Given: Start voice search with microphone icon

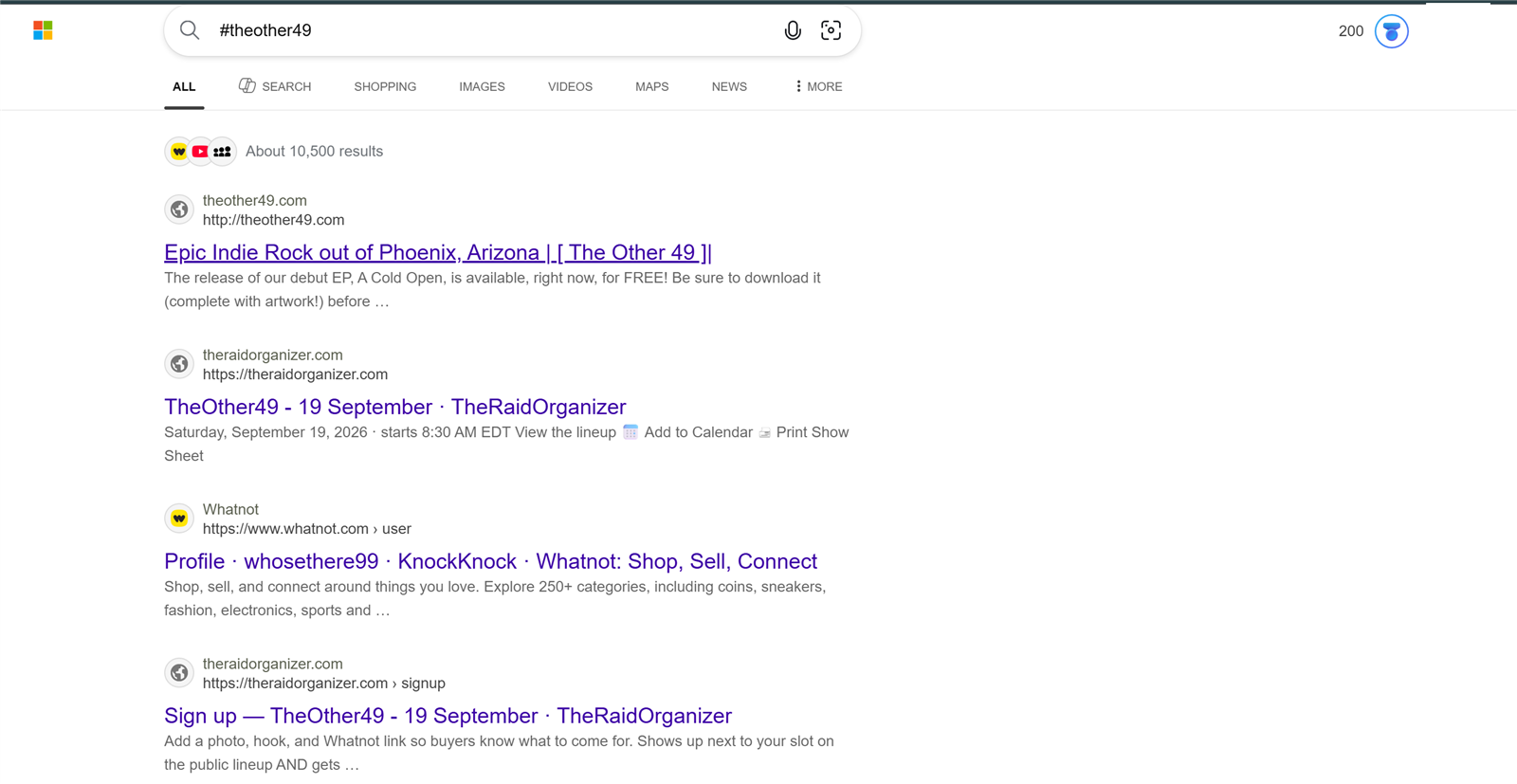Looking at the screenshot, I should 793,30.
